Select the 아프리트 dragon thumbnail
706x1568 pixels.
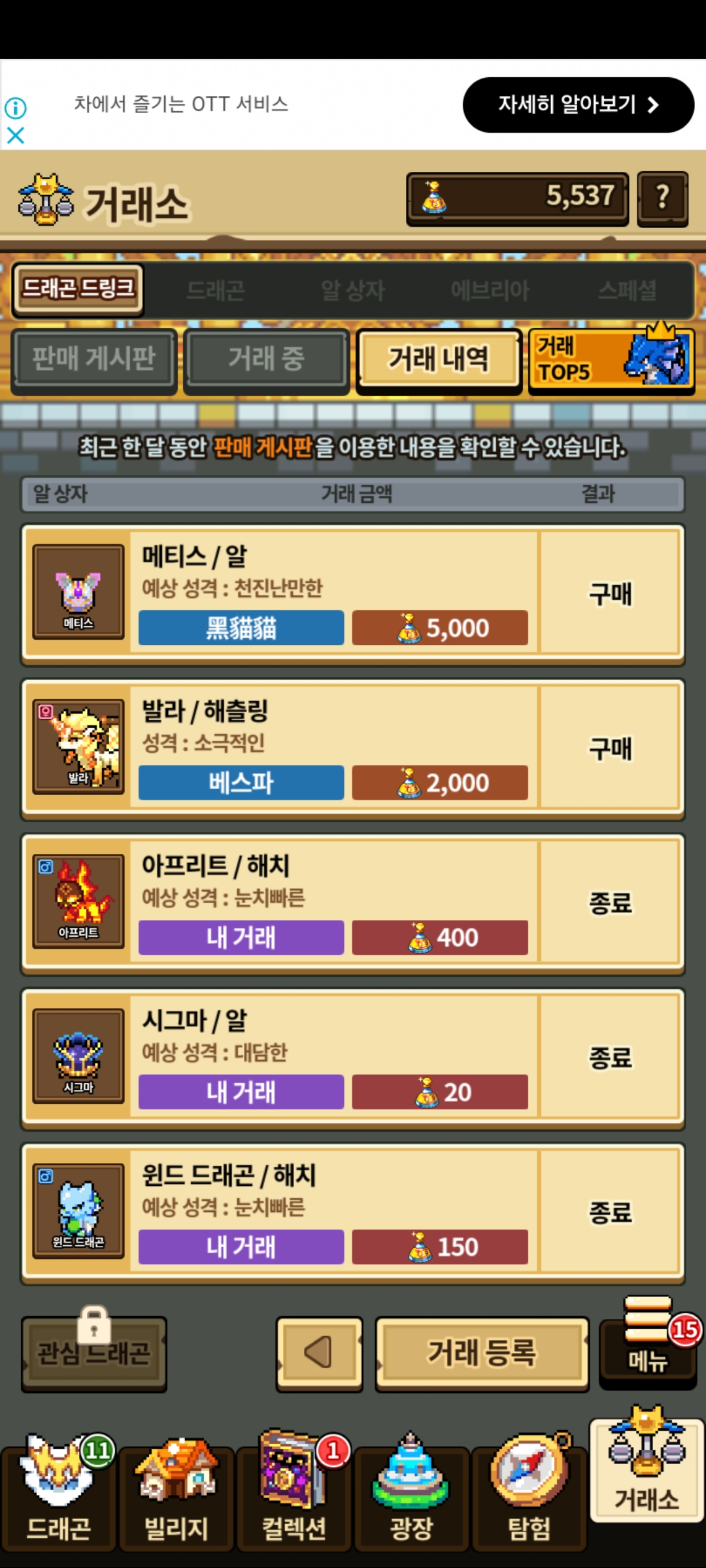tap(78, 901)
